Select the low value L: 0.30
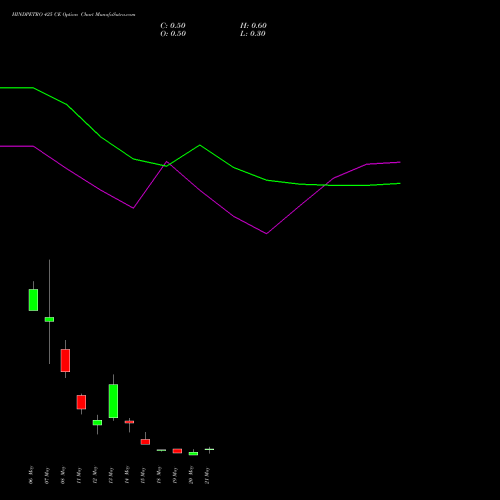This screenshot has height=500, width=500. (x=253, y=34)
